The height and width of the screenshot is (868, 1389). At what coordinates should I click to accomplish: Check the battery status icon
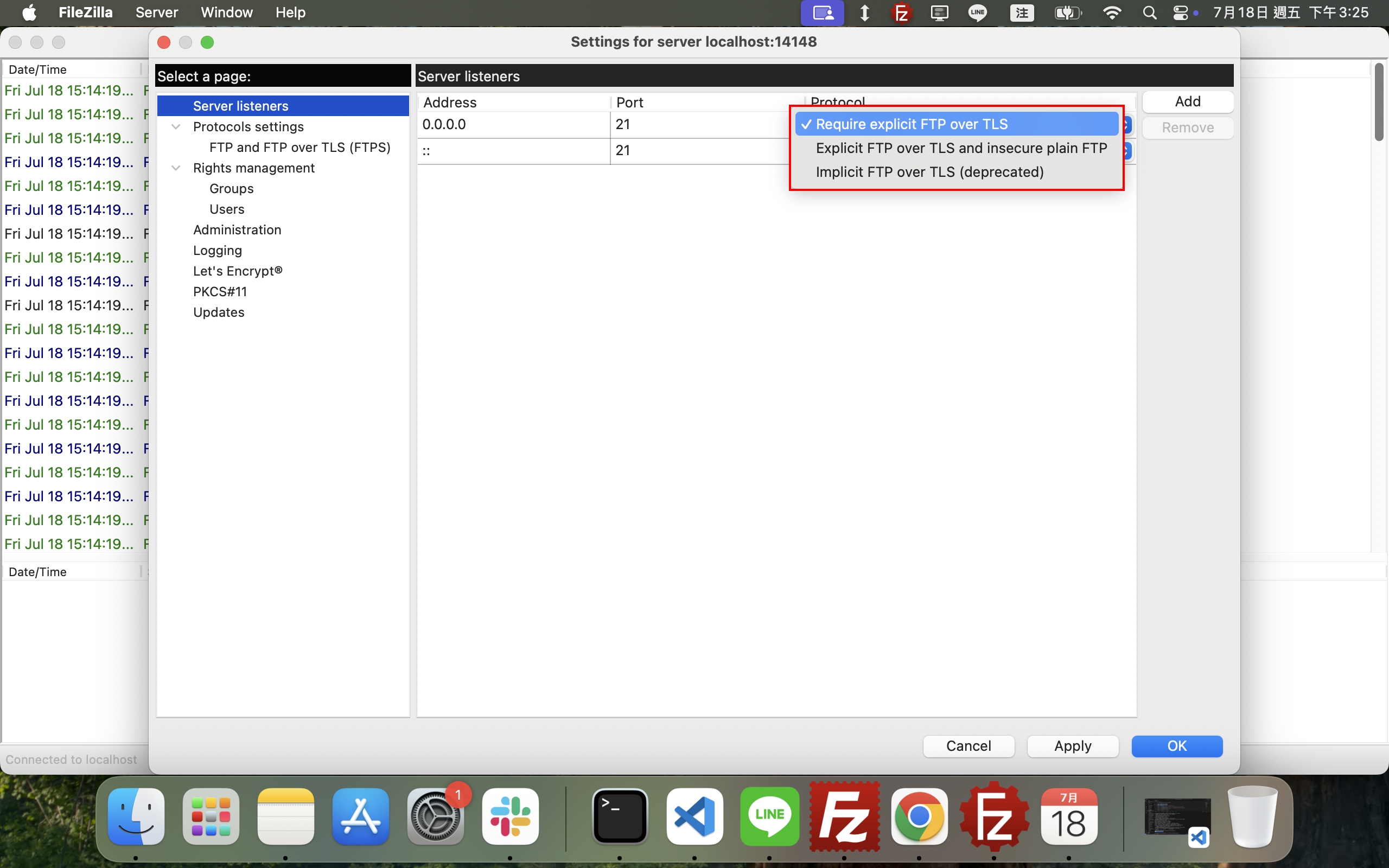[x=1068, y=12]
